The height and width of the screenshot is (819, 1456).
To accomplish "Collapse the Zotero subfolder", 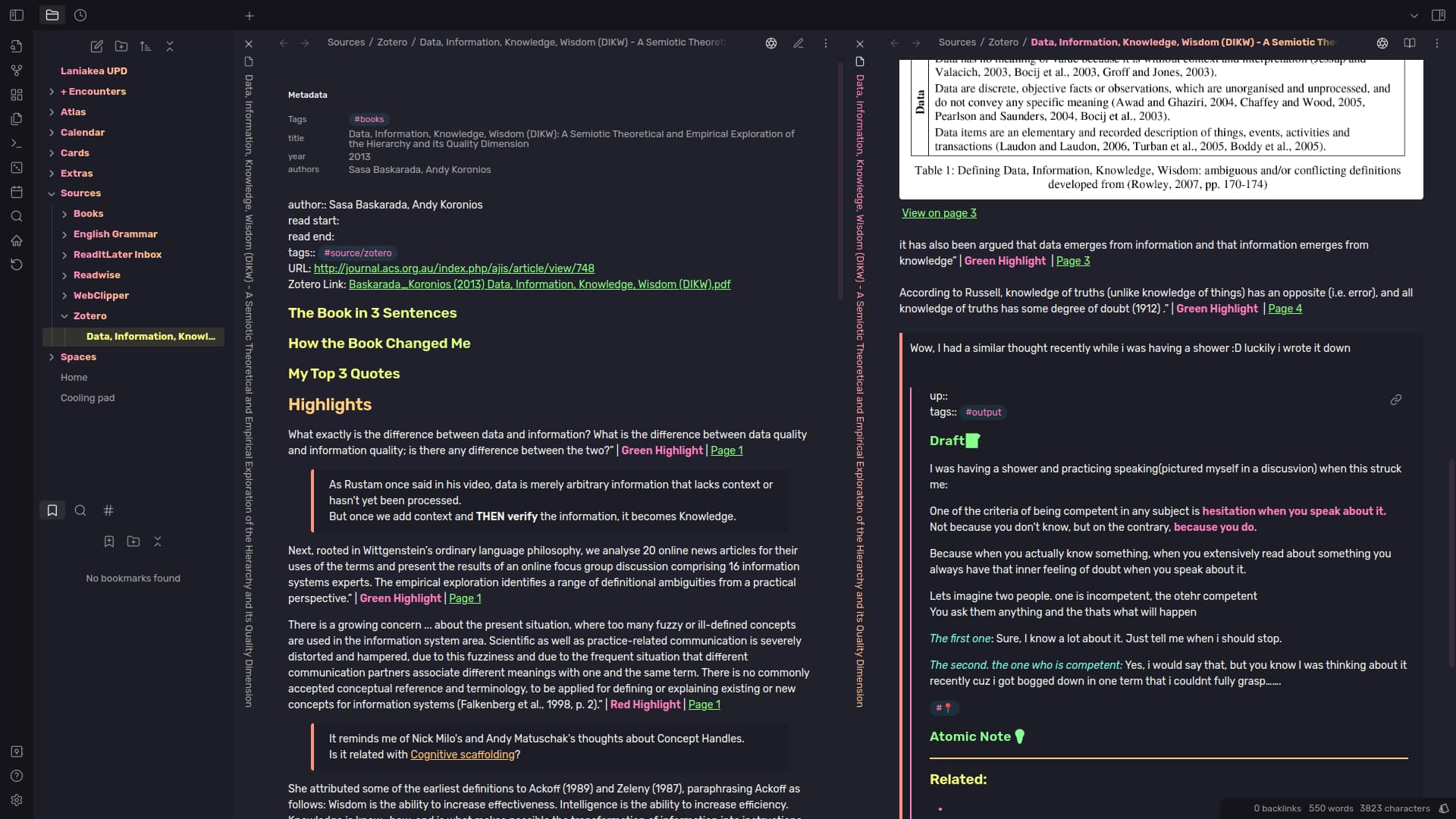I will 90,316.
